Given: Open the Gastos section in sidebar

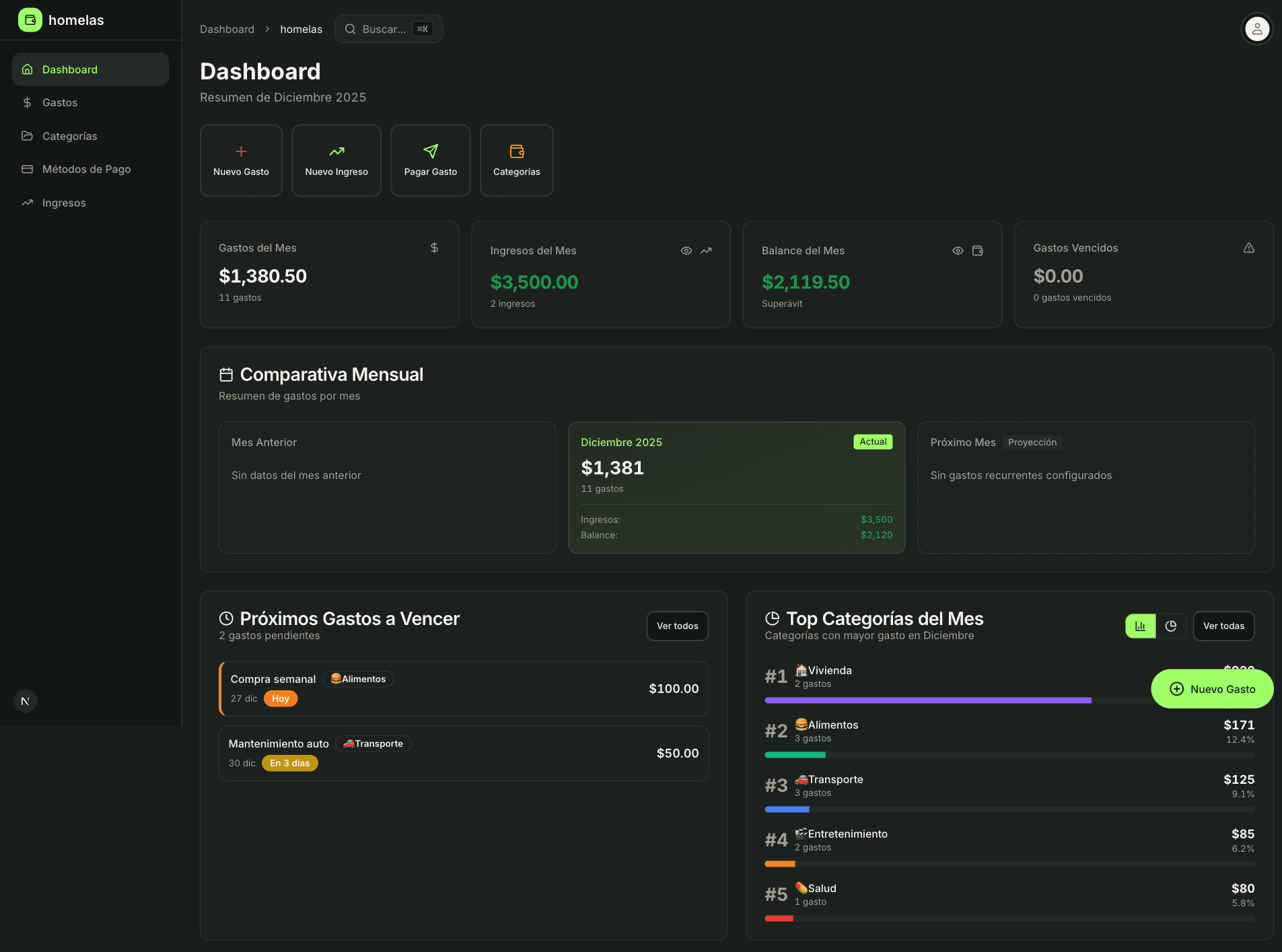Looking at the screenshot, I should [59, 102].
